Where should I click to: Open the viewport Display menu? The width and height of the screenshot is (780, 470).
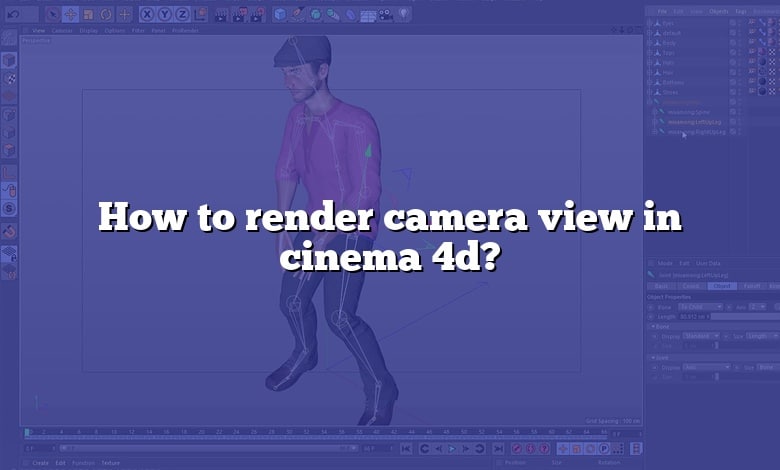tap(89, 30)
